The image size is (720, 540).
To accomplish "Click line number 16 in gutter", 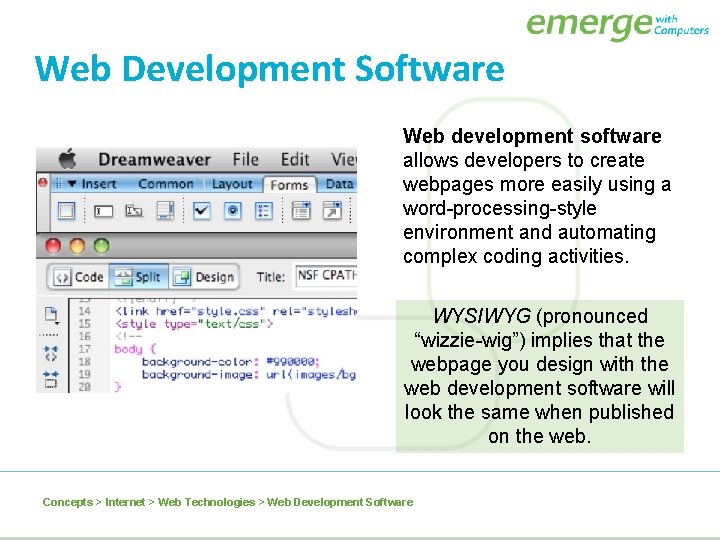I will pos(84,337).
